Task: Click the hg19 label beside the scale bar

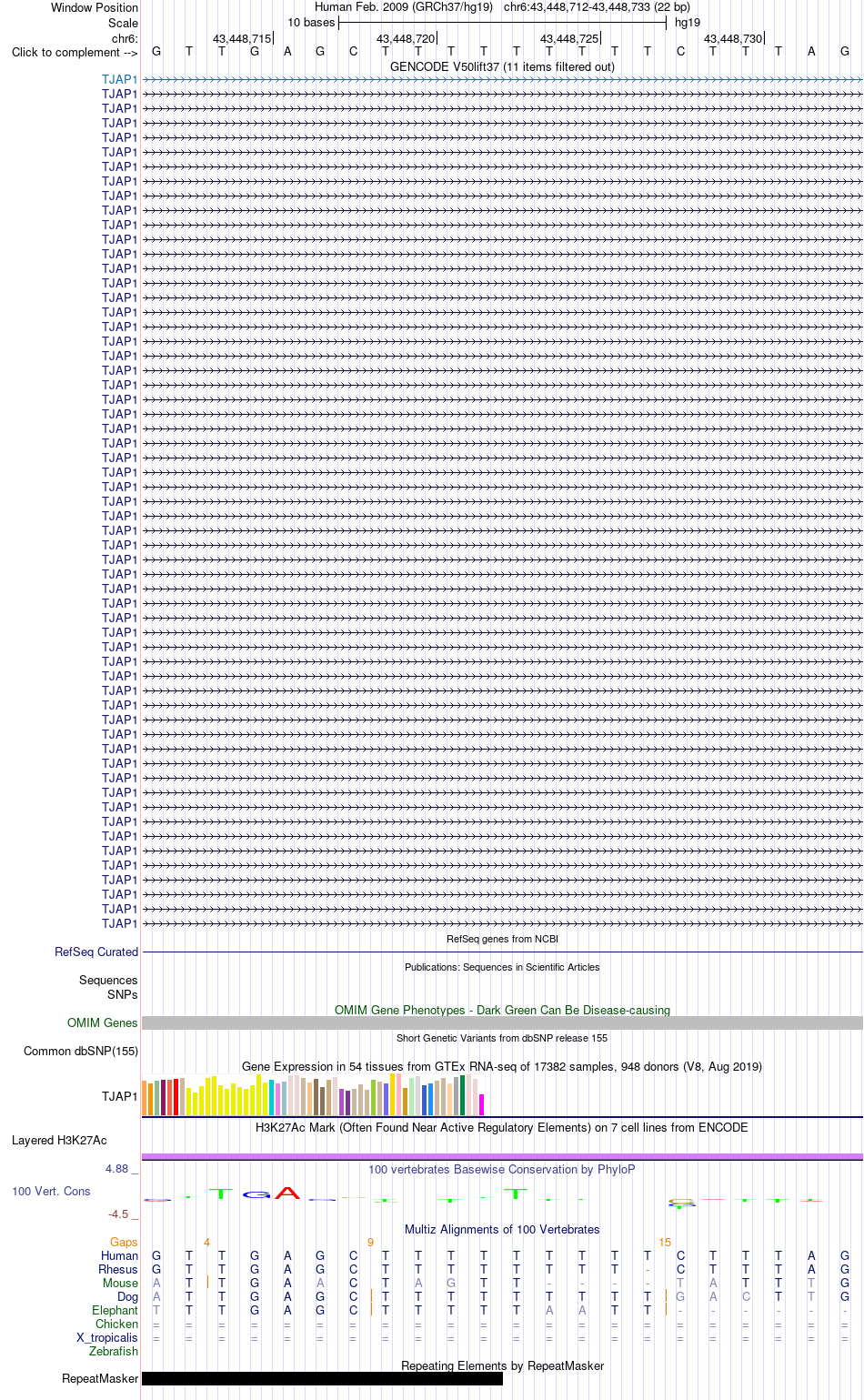Action: click(x=688, y=23)
